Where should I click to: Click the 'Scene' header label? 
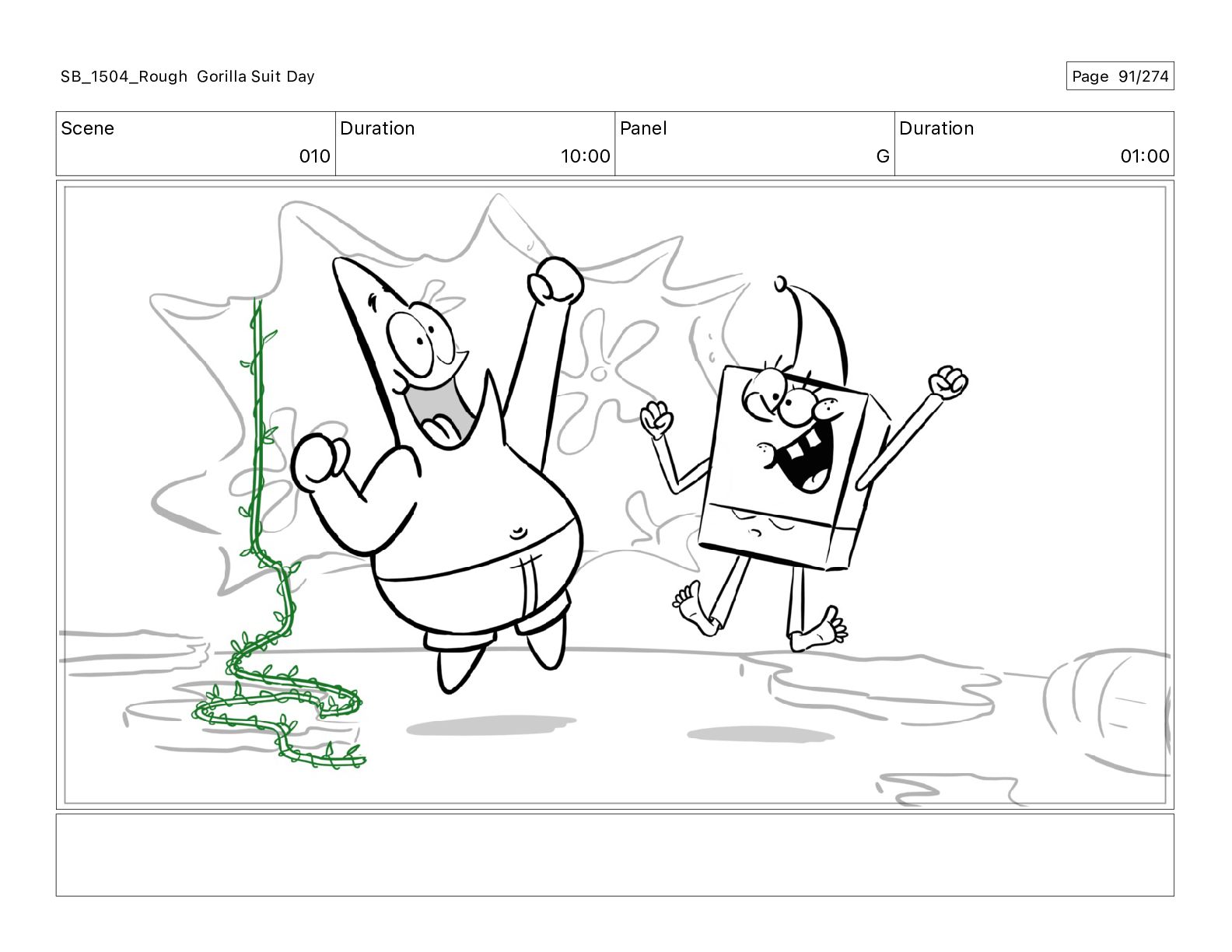point(87,128)
